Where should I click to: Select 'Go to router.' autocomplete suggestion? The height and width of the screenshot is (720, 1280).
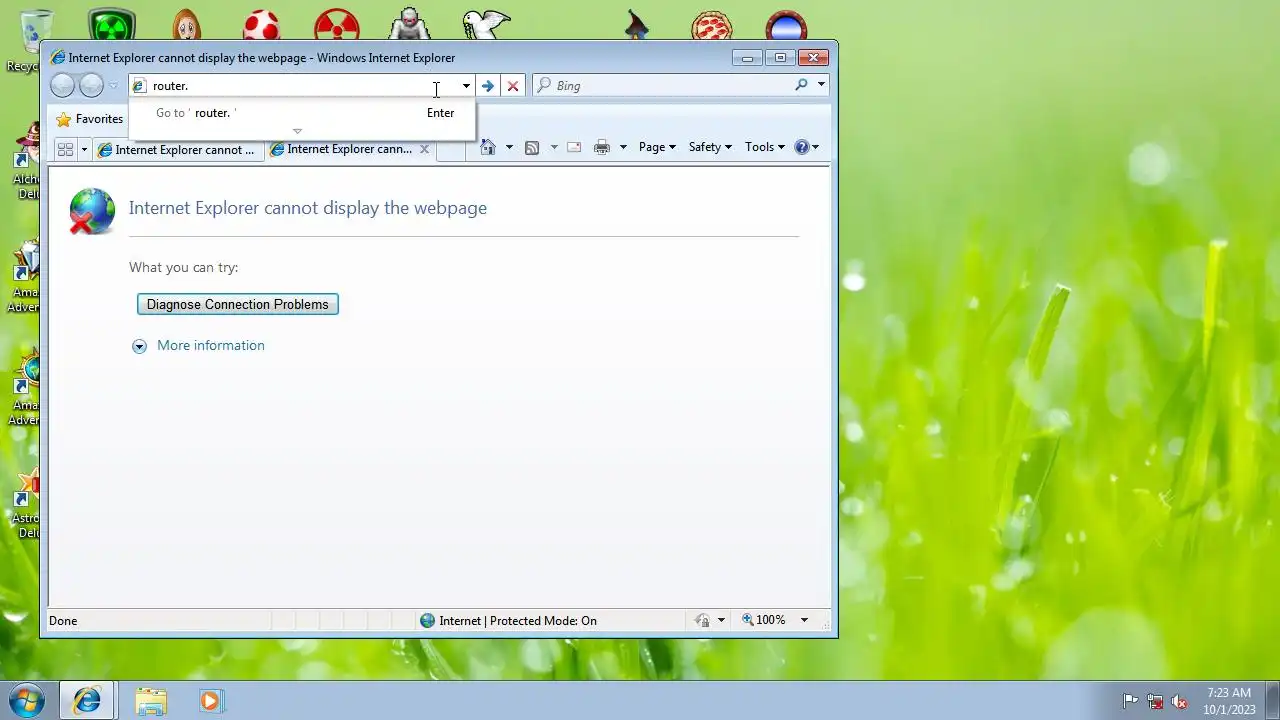coord(302,113)
